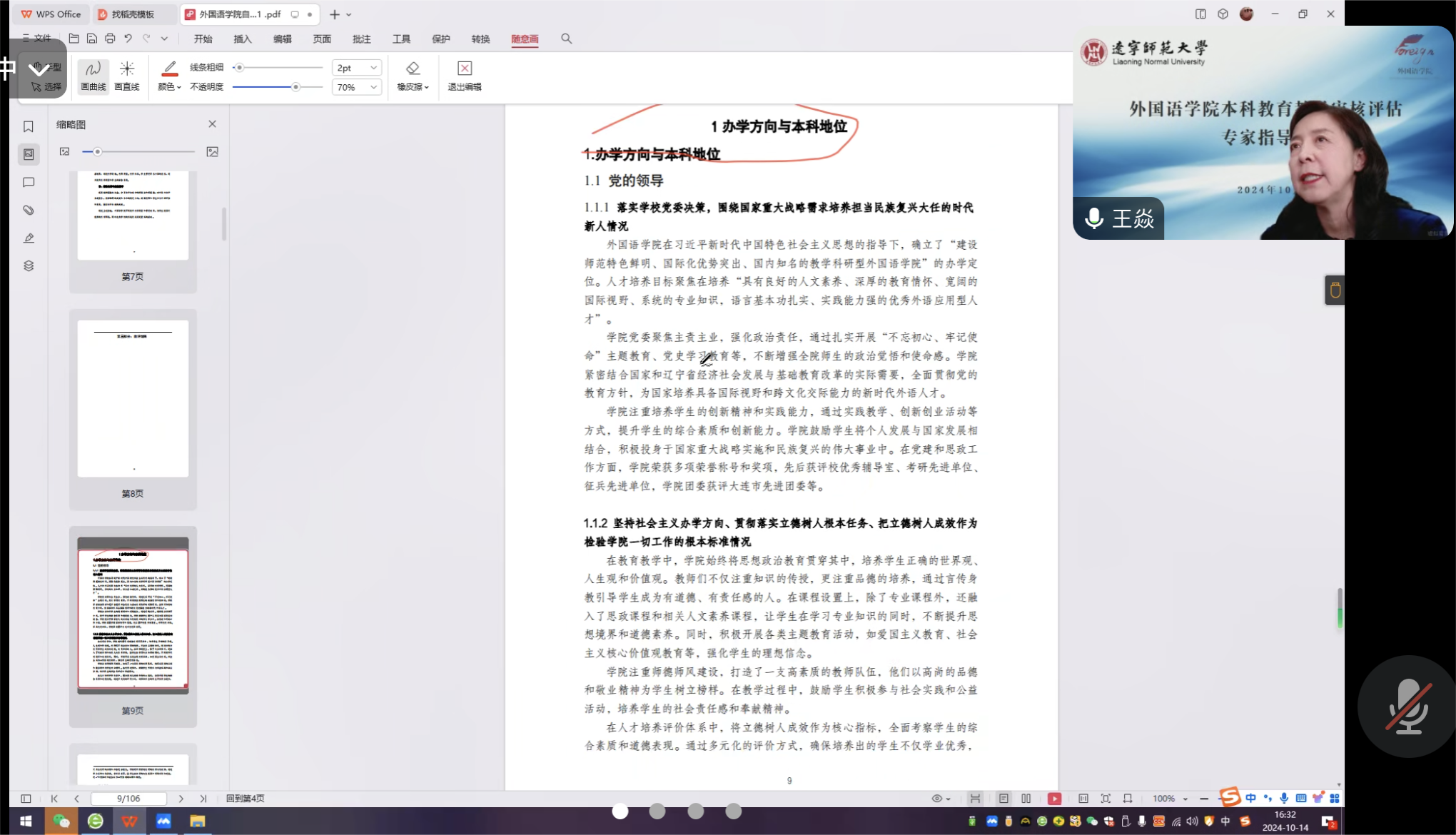Open the eye-protection mode dropdown
Screen dimensions: 1456x835
point(941,798)
